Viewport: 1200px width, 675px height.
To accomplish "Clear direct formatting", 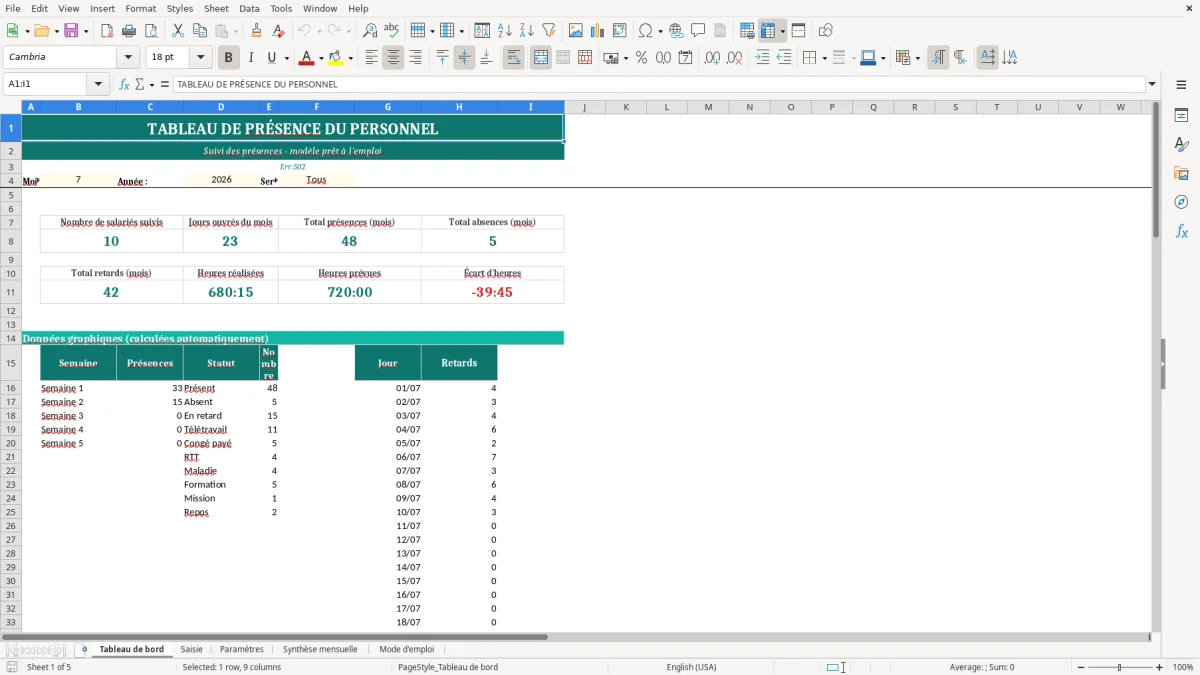I will [279, 31].
